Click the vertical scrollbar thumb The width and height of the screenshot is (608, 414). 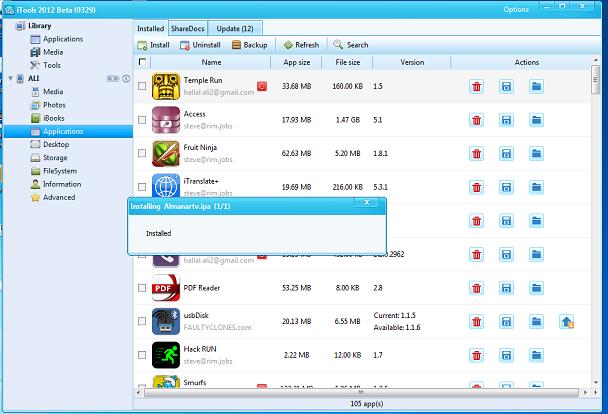(x=596, y=79)
